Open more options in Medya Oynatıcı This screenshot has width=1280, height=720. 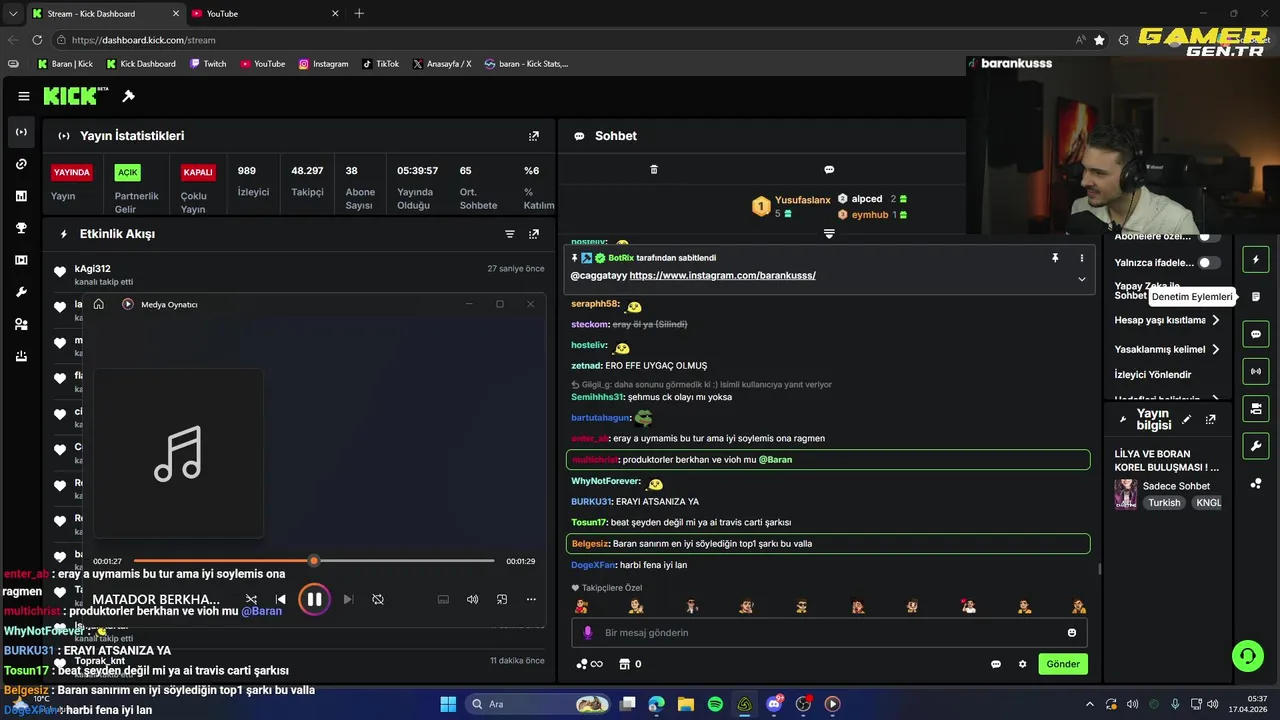531,599
